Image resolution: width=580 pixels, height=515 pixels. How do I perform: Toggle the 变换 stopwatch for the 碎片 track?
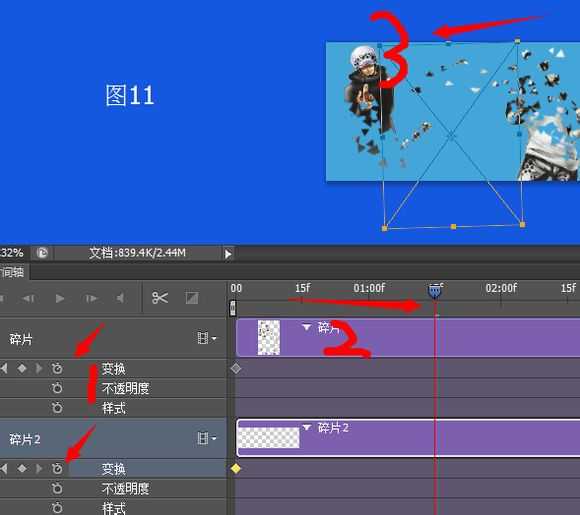57,368
